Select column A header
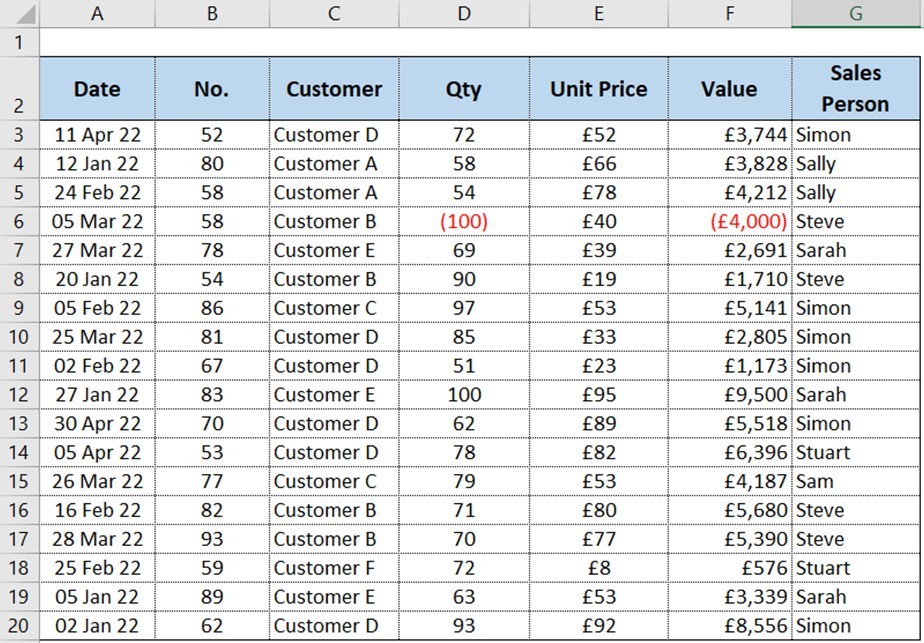The image size is (924, 643). click(97, 14)
